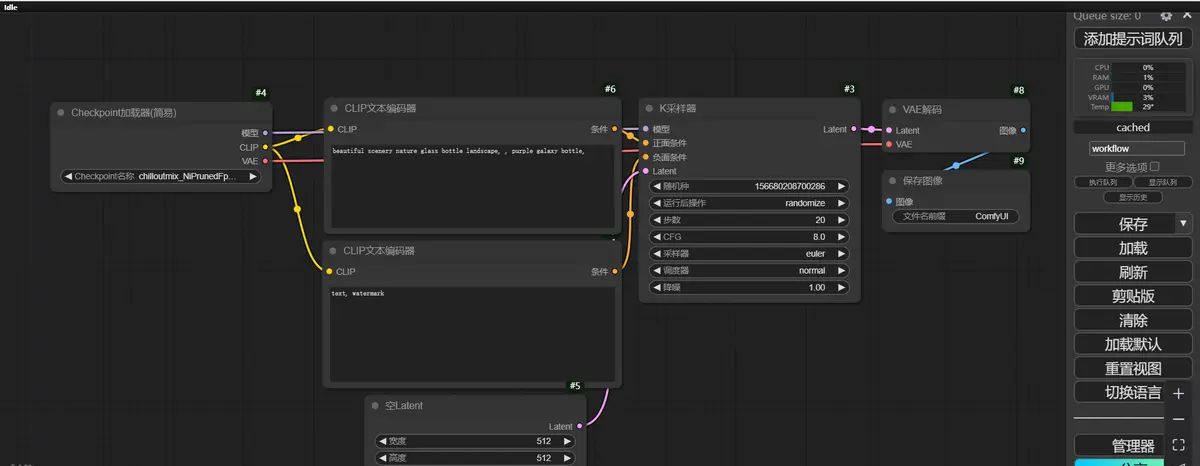Open the '调度器' normal combo
The height and width of the screenshot is (466, 1200).
(749, 271)
